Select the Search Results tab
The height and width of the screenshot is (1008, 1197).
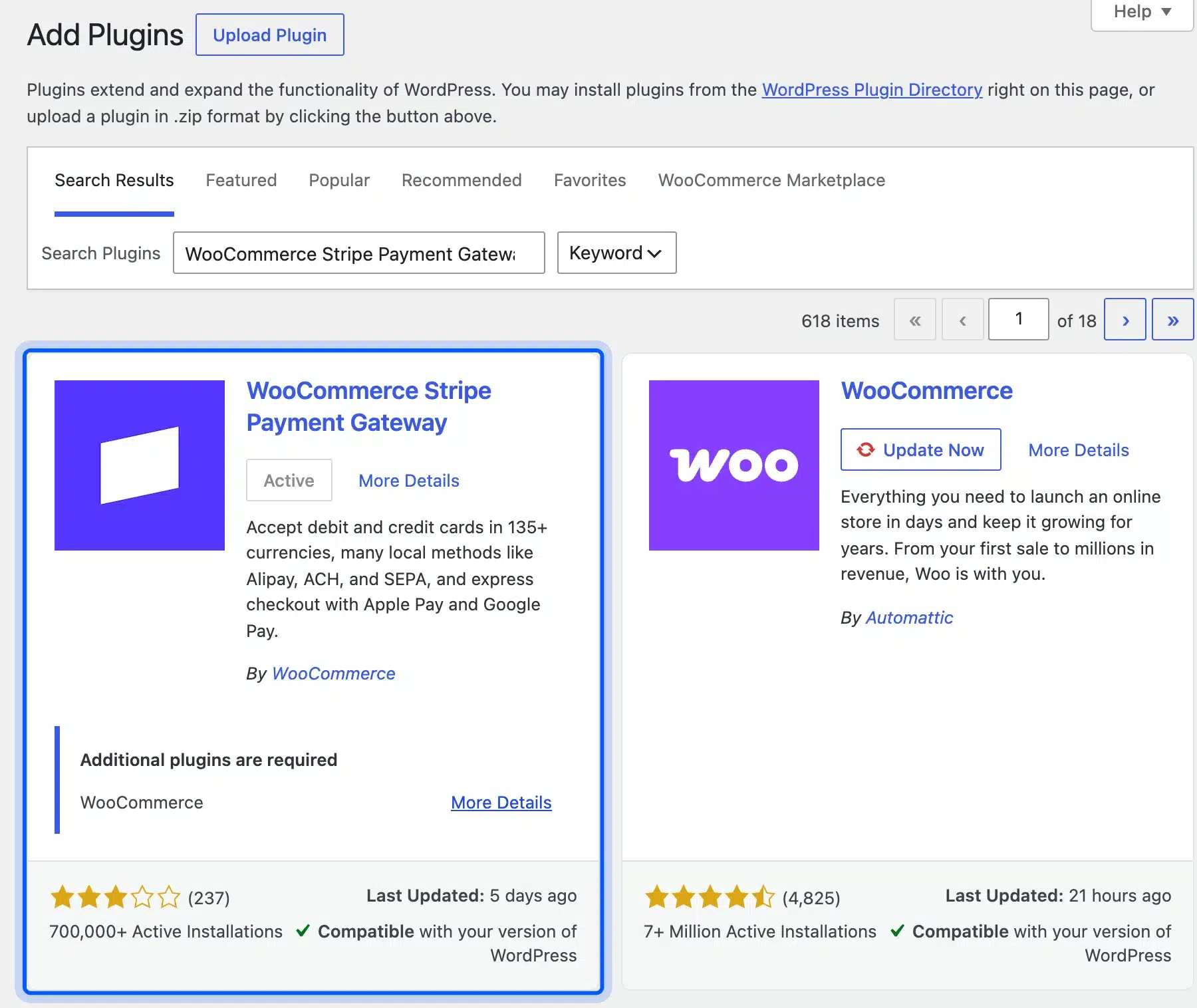(x=114, y=180)
